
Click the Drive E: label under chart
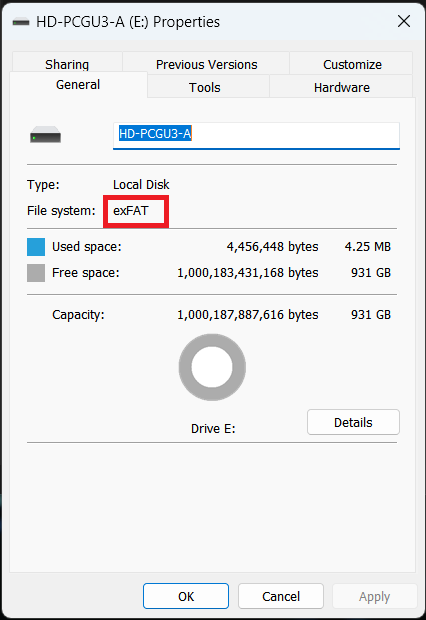click(213, 429)
